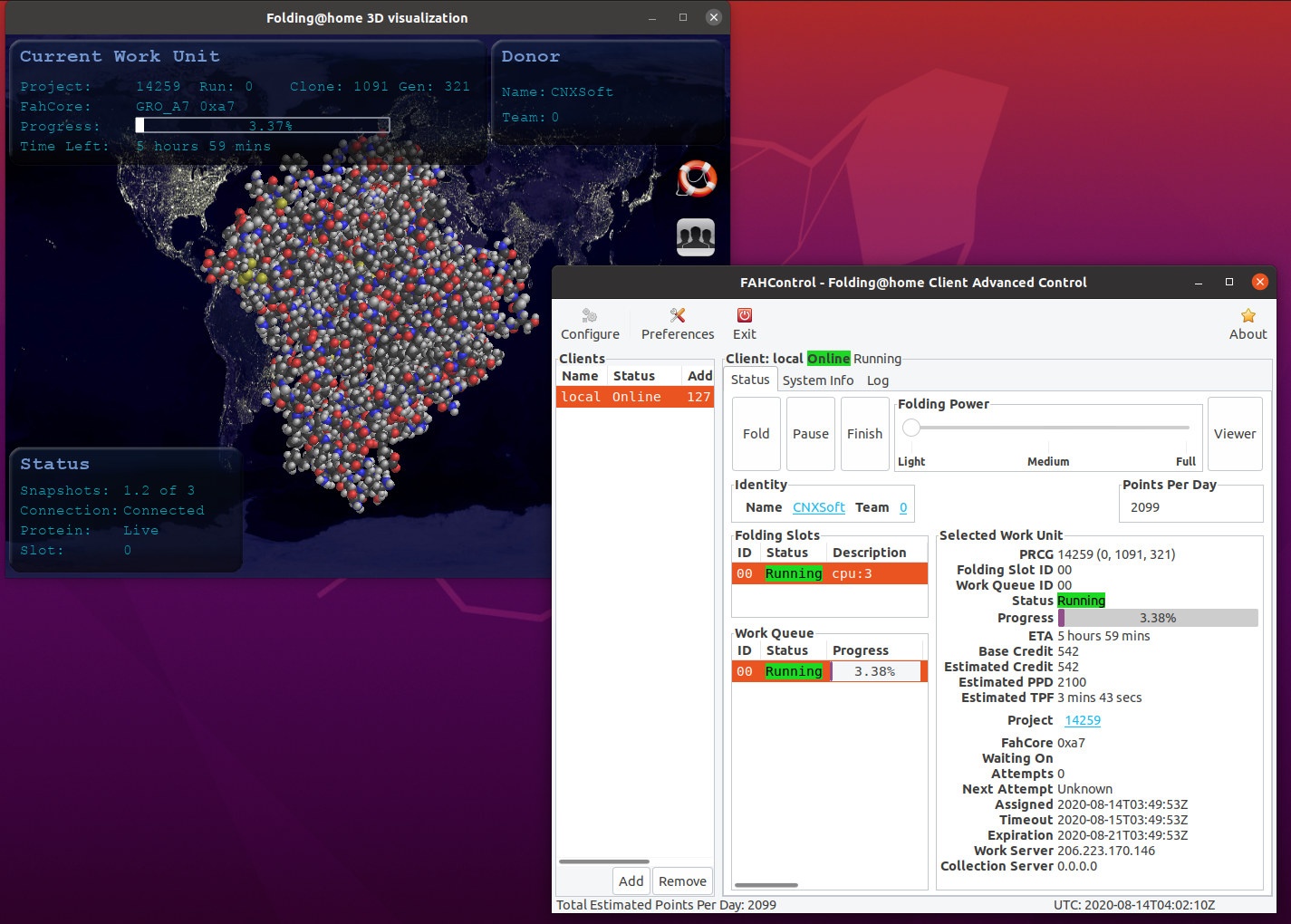The width and height of the screenshot is (1291, 924).
Task: Click the Estimated PPD 2100 value
Action: (x=1072, y=682)
